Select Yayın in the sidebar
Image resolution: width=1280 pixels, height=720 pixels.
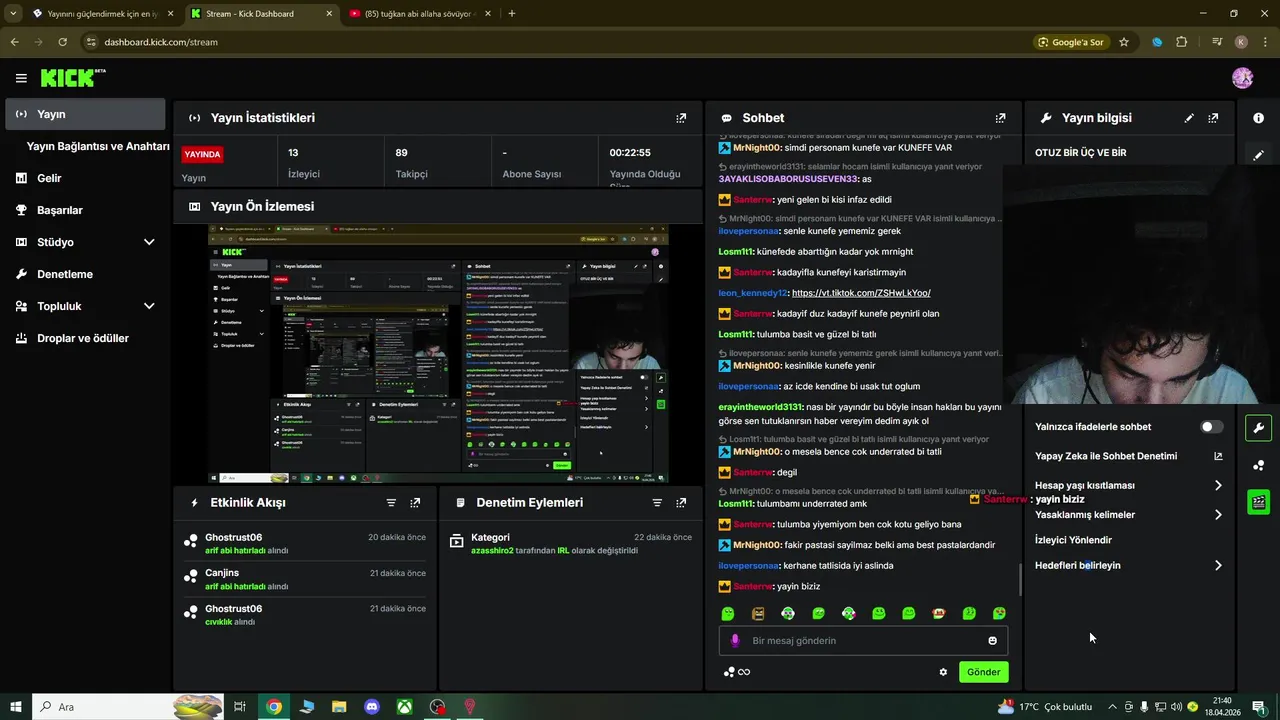tap(85, 114)
